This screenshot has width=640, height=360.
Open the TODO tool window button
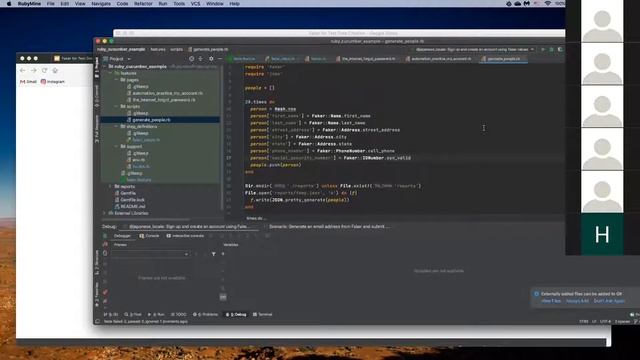click(x=178, y=315)
